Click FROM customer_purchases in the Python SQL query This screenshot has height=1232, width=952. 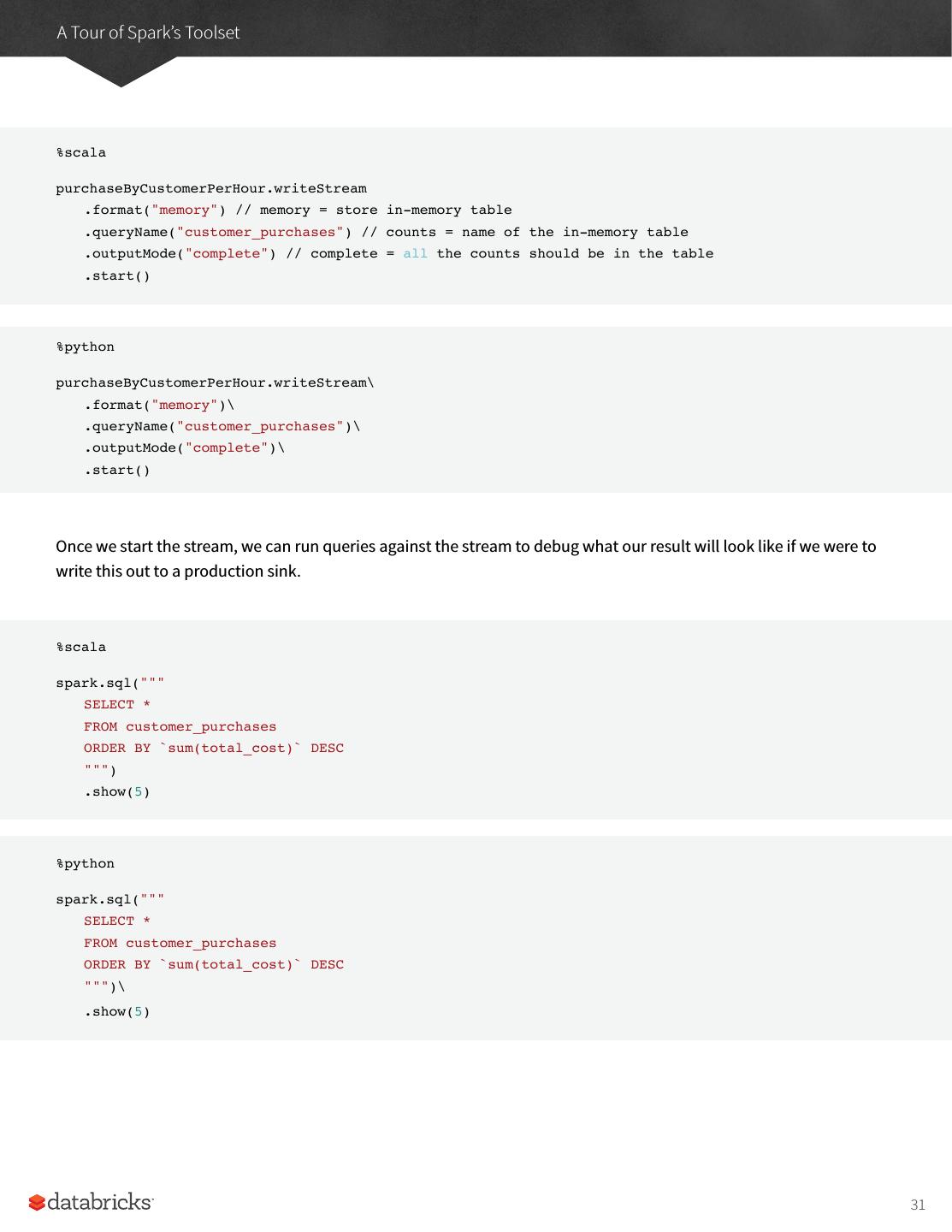(x=180, y=943)
